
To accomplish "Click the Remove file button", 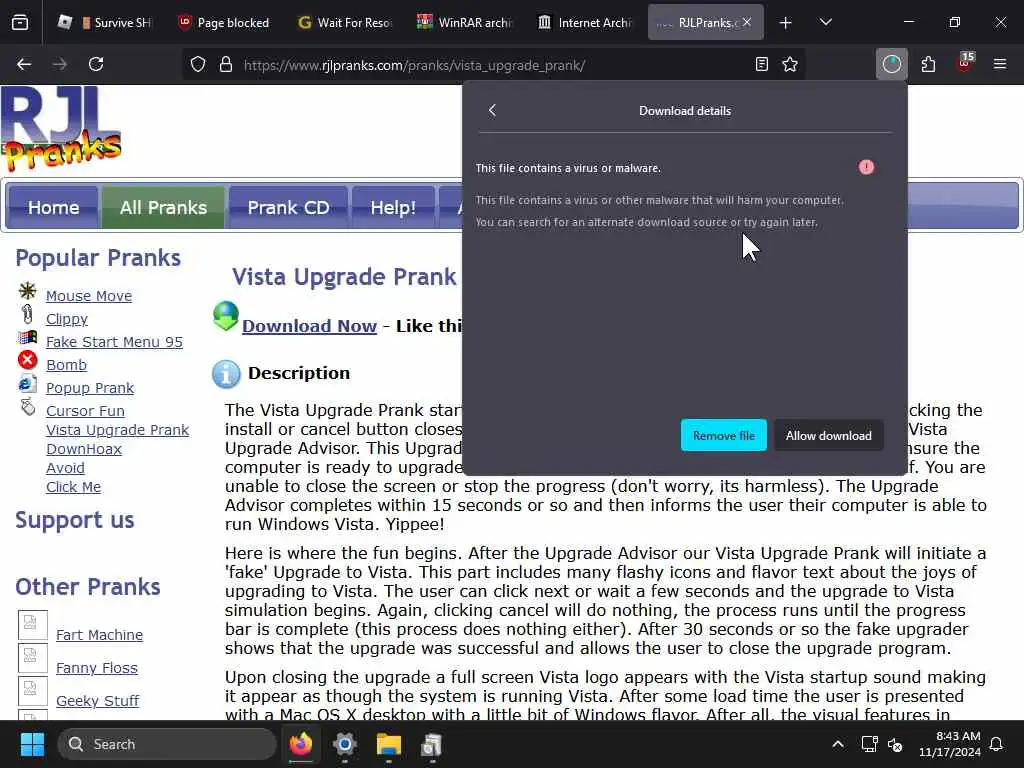I will click(x=724, y=435).
